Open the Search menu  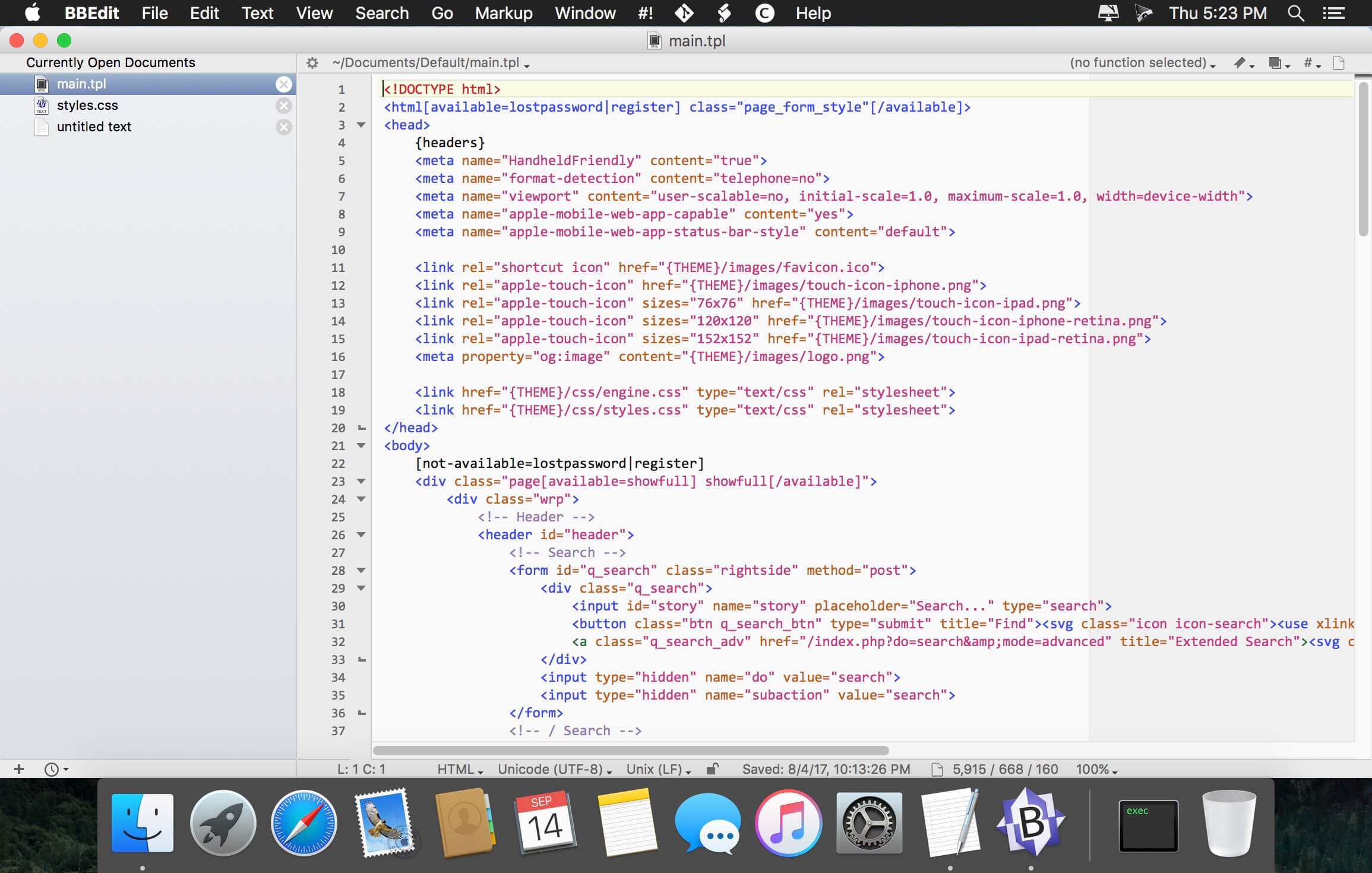381,12
